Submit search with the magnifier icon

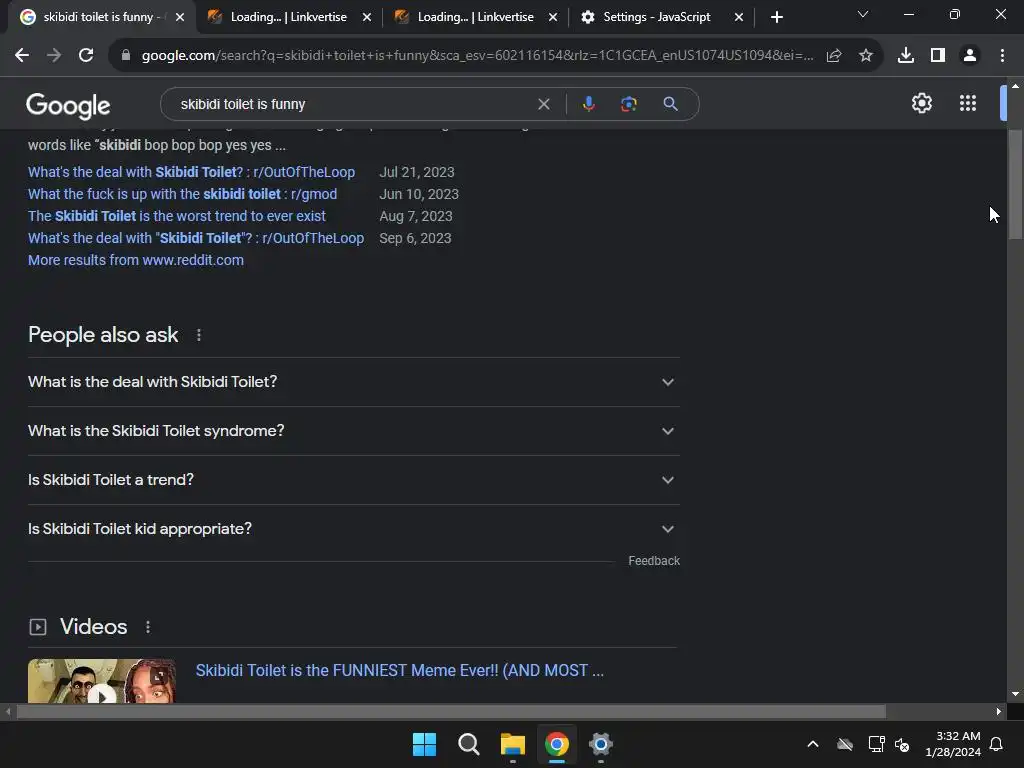pos(670,104)
